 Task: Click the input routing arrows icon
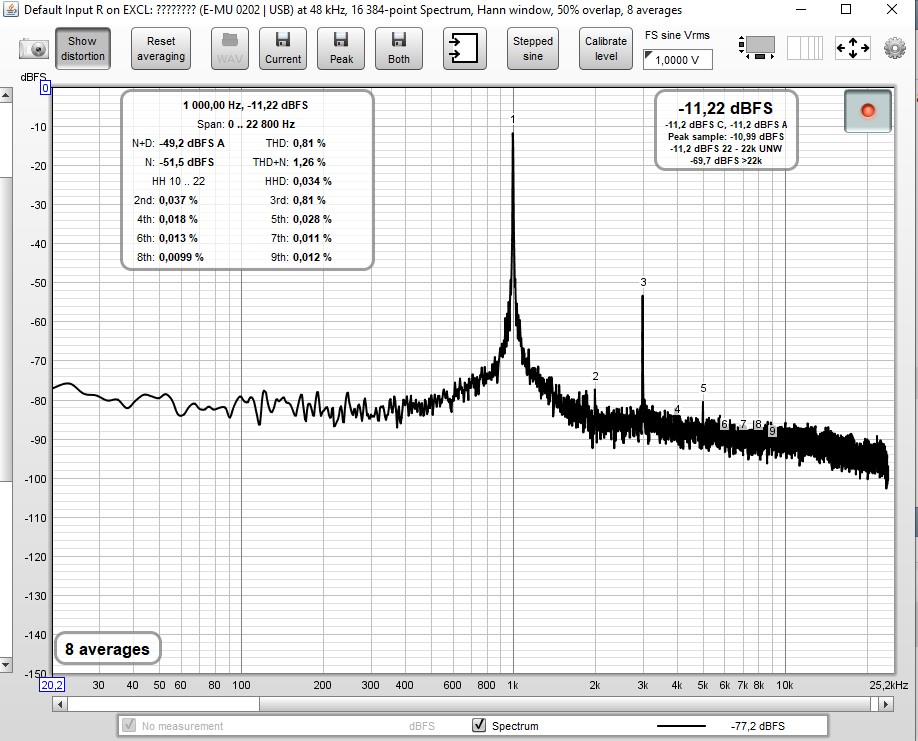tap(464, 49)
